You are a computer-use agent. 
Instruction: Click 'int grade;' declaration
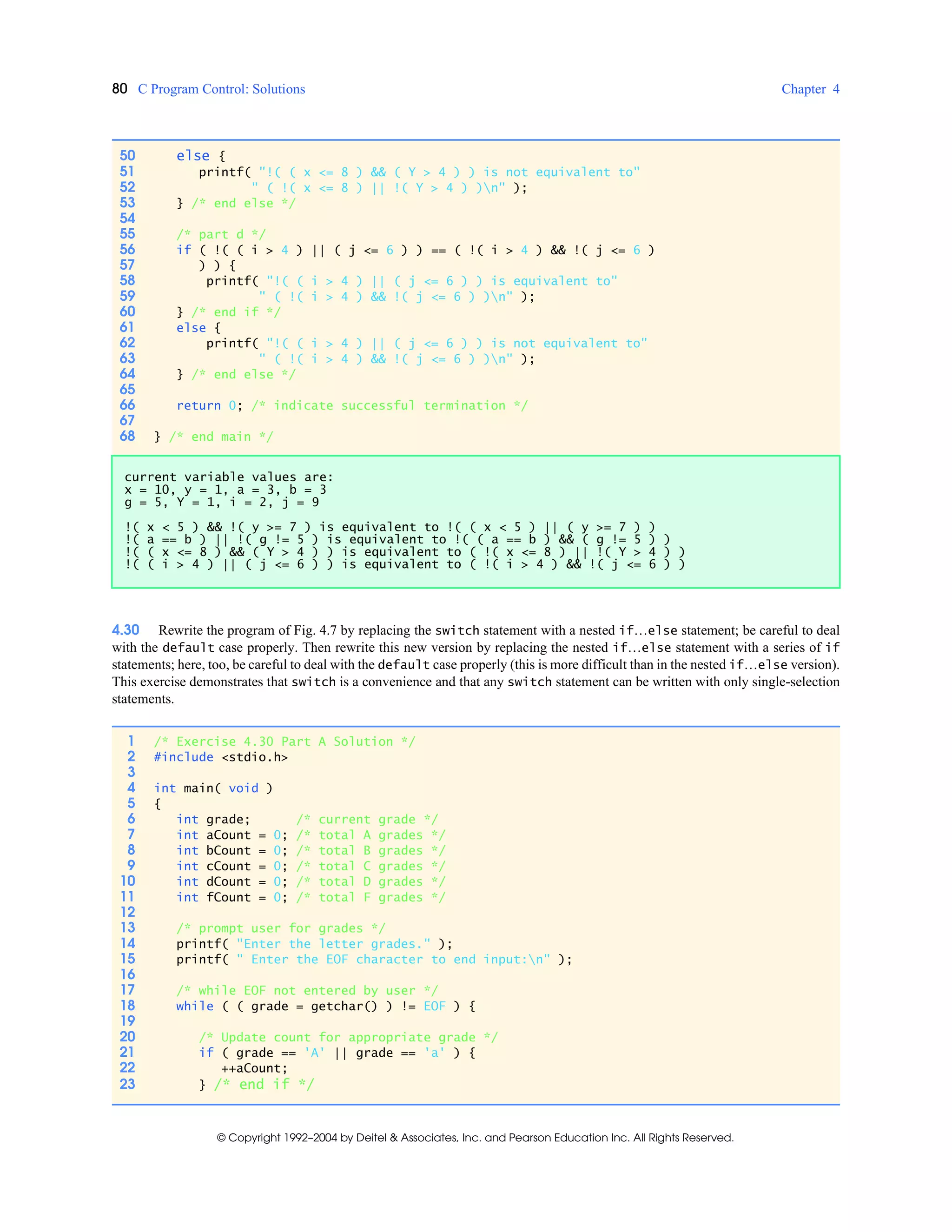pos(213,819)
